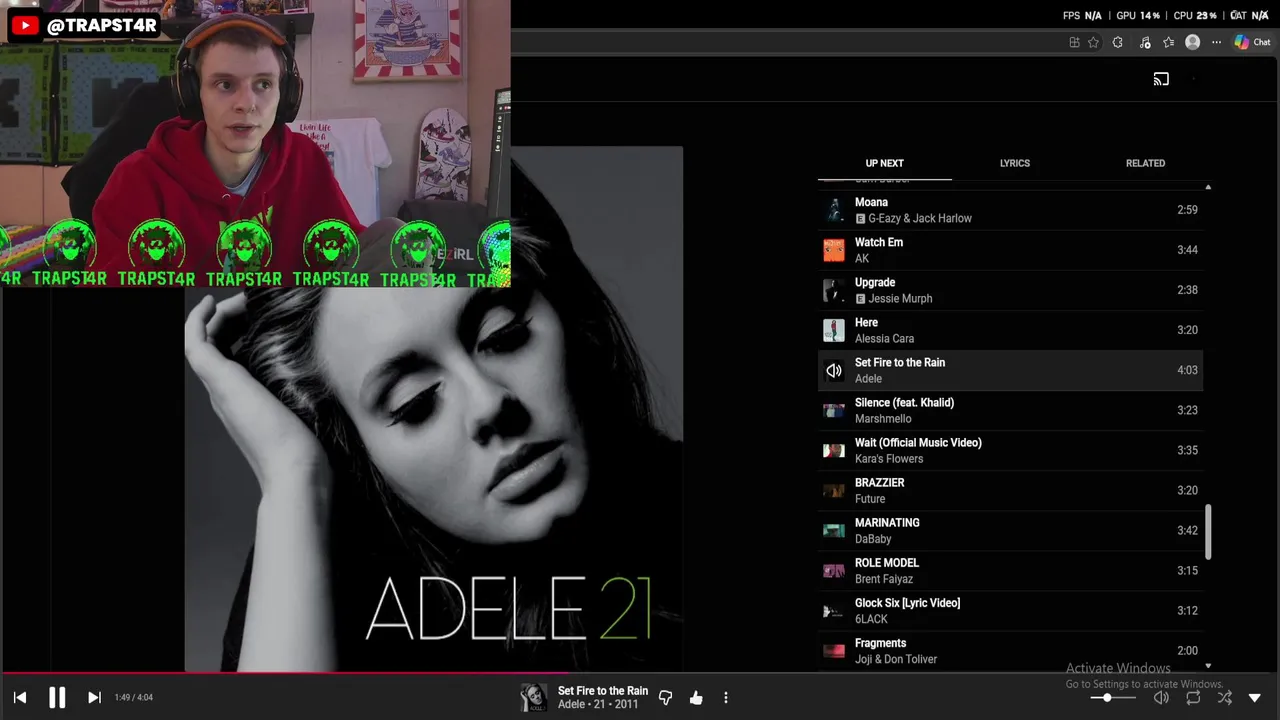This screenshot has width=1280, height=720.
Task: Play MARINATING by DaBaby
Action: coord(1010,530)
